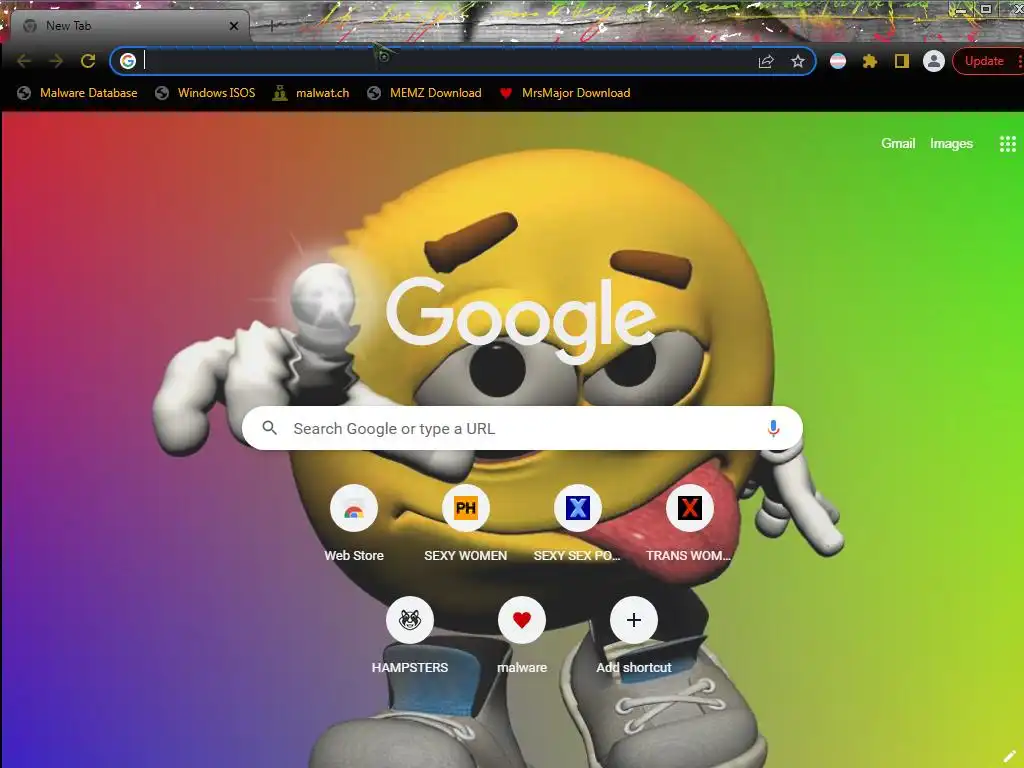The height and width of the screenshot is (768, 1024).
Task: Open the striped flag extension icon
Action: click(838, 61)
